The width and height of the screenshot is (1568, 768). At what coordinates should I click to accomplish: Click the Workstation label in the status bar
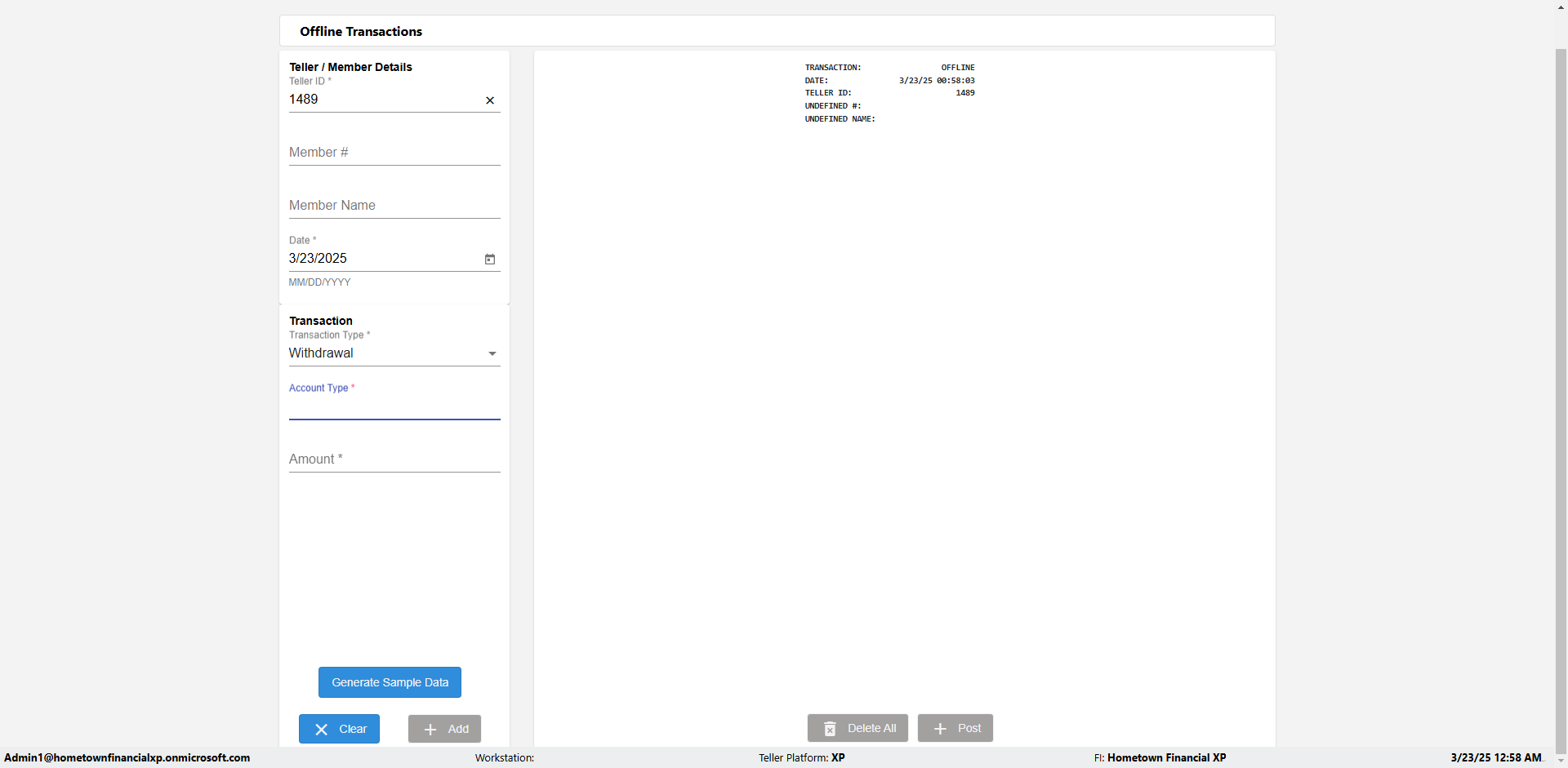coord(505,757)
